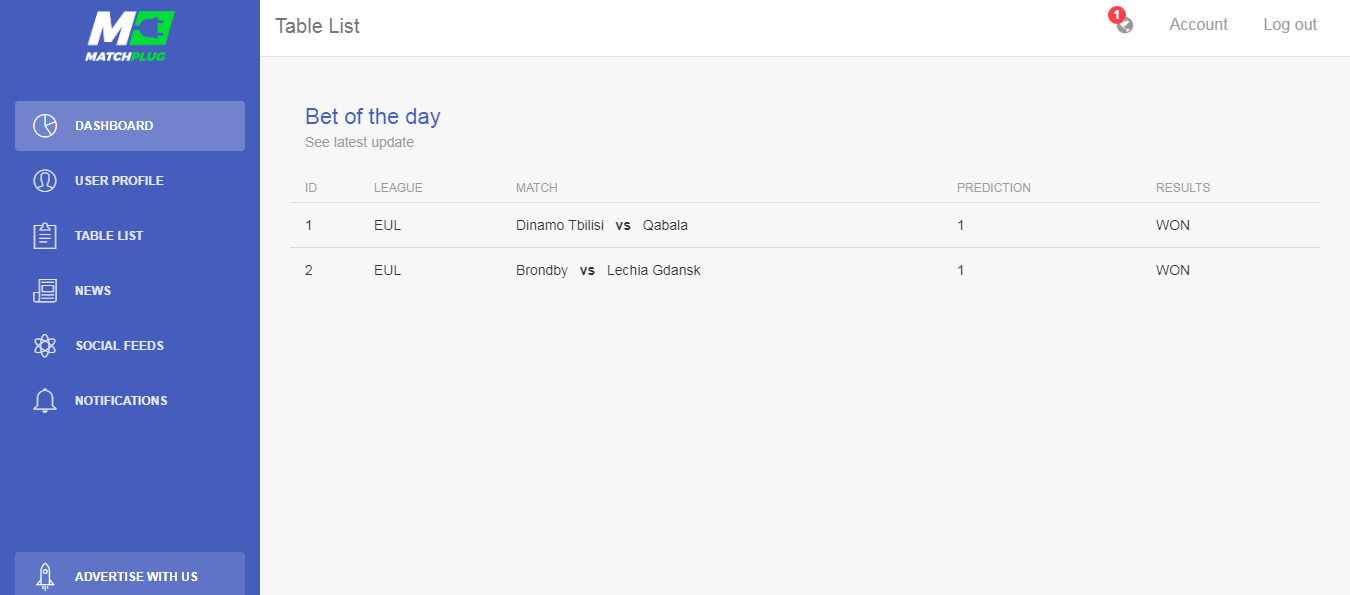Viewport: 1350px width, 595px height.
Task: Select the Social Feeds atom icon
Action: [45, 346]
